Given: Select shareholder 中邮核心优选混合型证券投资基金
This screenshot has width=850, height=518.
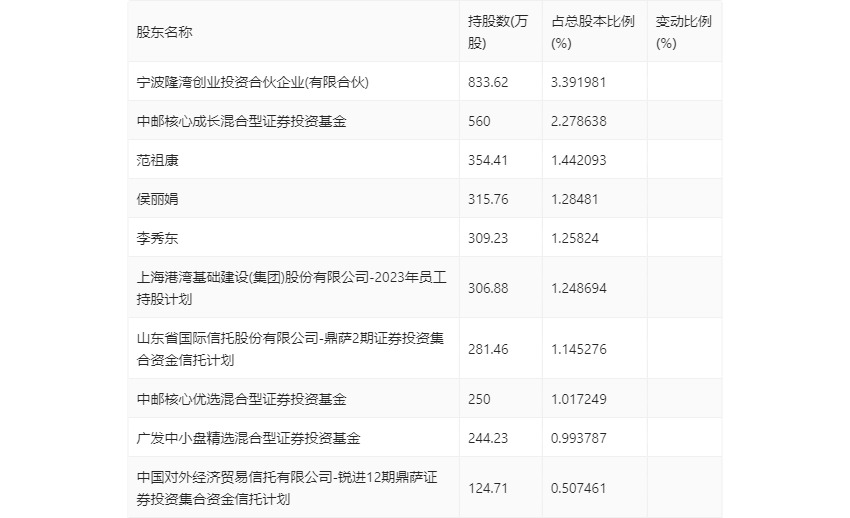Looking at the screenshot, I should [241, 399].
